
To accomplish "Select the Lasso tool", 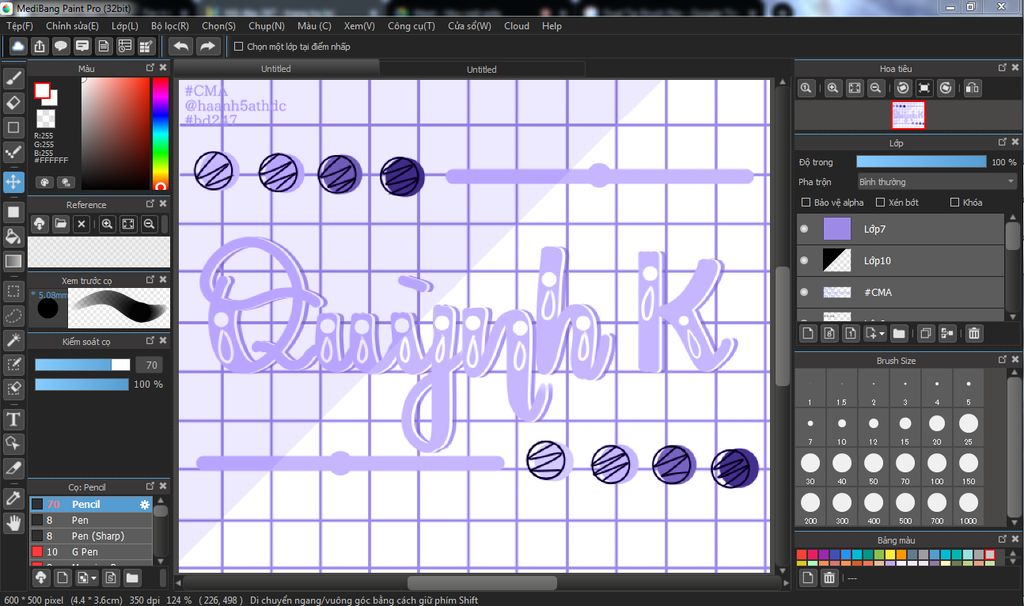I will 13,316.
